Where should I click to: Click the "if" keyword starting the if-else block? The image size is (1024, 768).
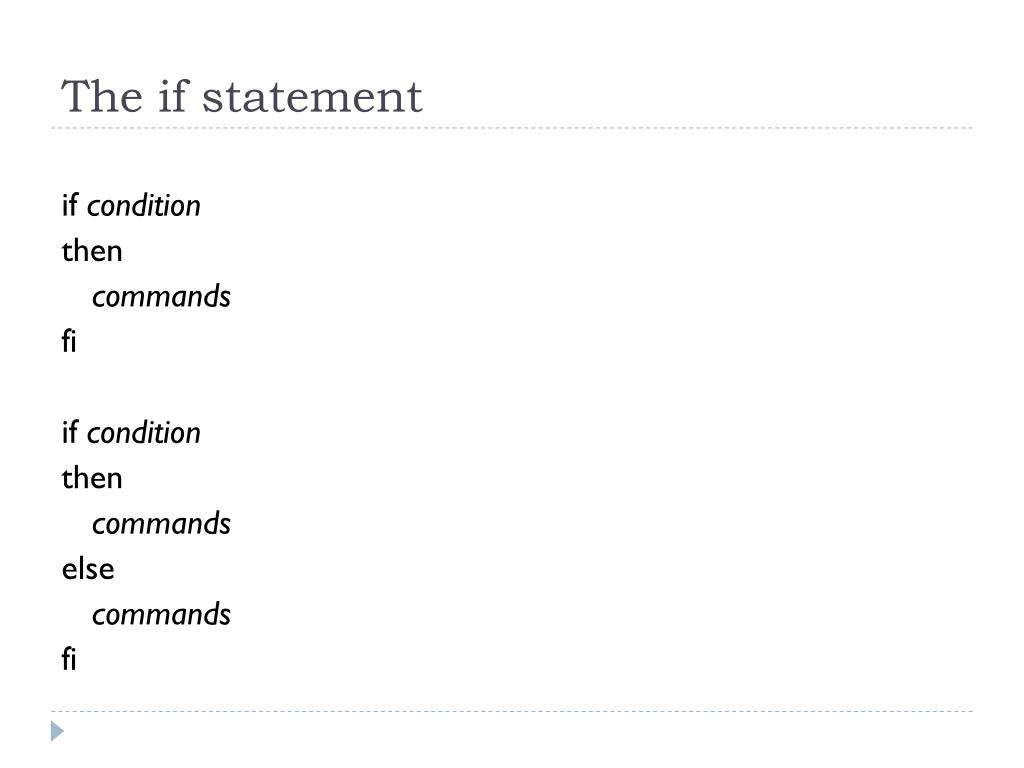[x=69, y=432]
